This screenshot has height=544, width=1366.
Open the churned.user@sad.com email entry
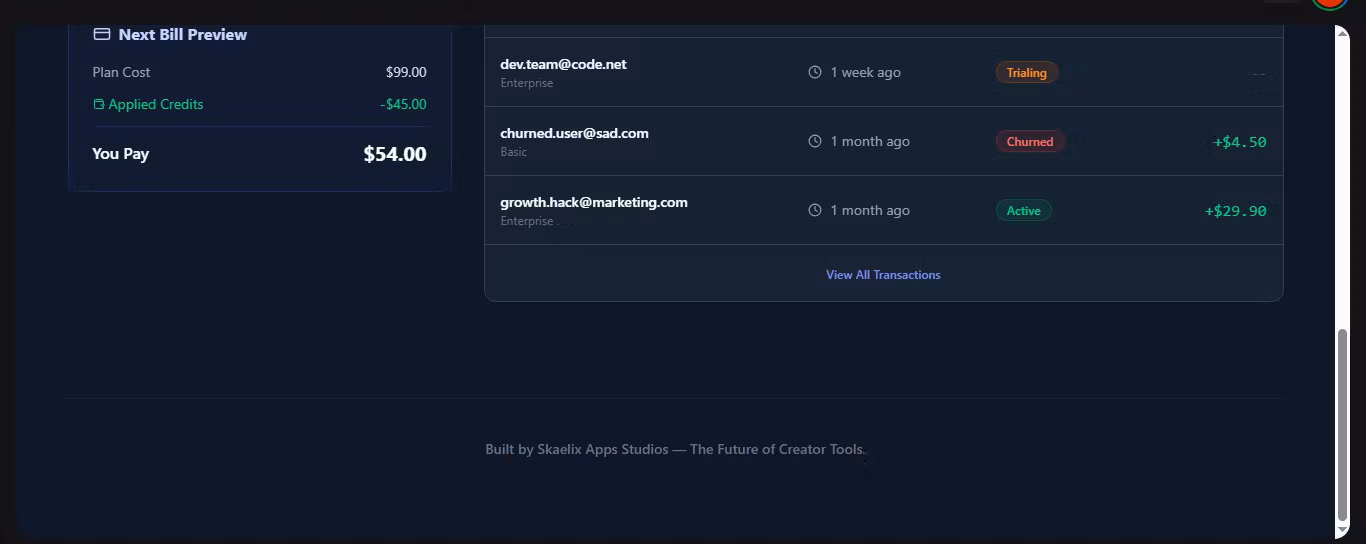click(574, 133)
